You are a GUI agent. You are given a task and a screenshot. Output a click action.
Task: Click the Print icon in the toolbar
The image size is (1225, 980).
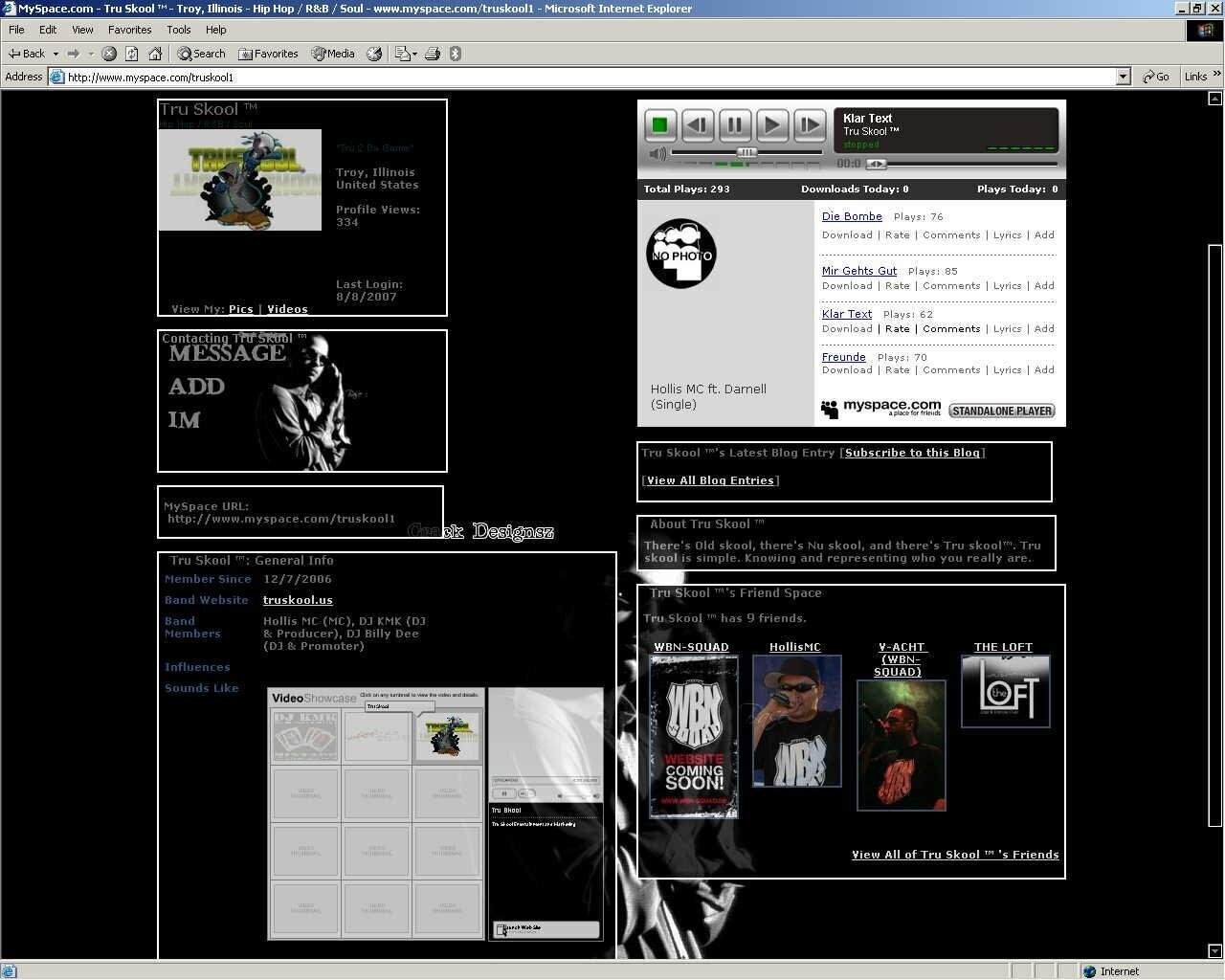pos(434,54)
